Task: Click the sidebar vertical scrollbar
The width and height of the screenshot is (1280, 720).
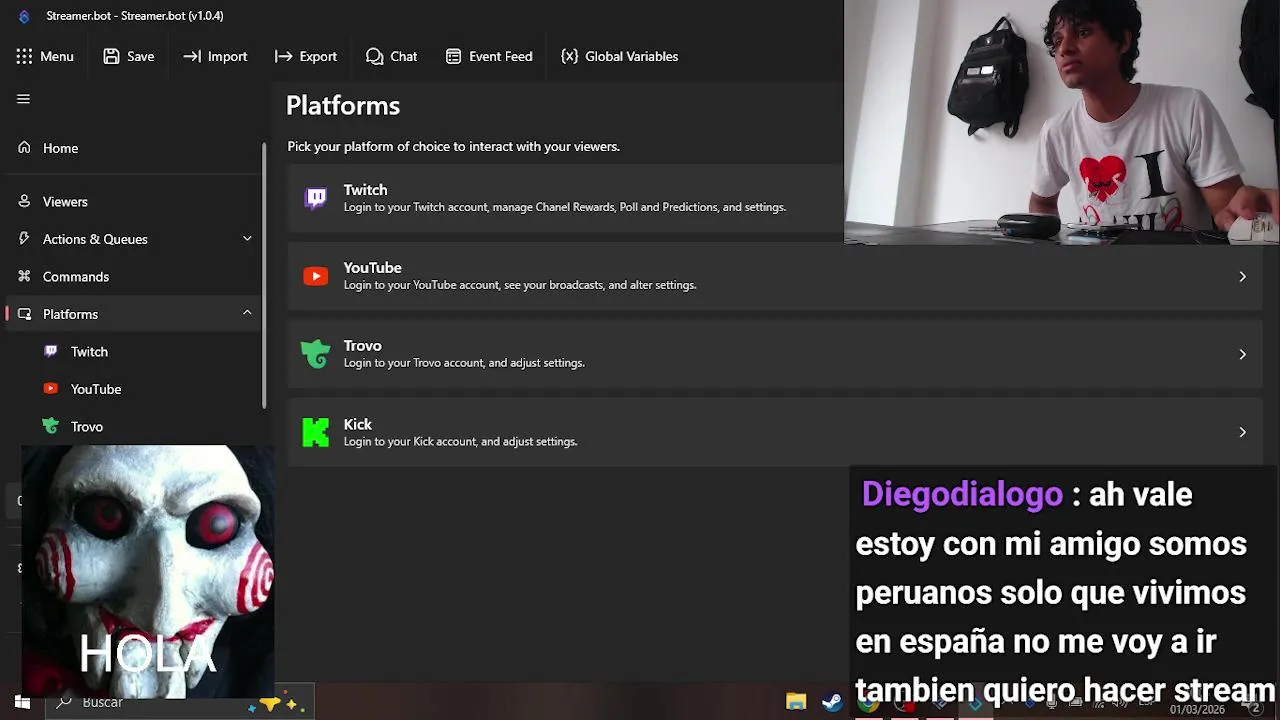Action: click(265, 275)
